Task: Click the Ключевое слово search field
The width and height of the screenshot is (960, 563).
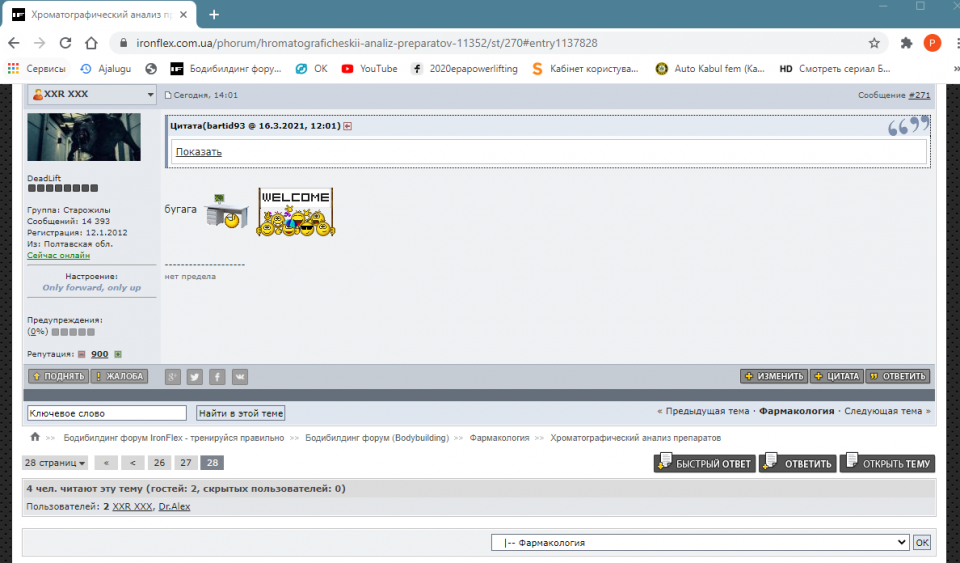Action: 106,413
